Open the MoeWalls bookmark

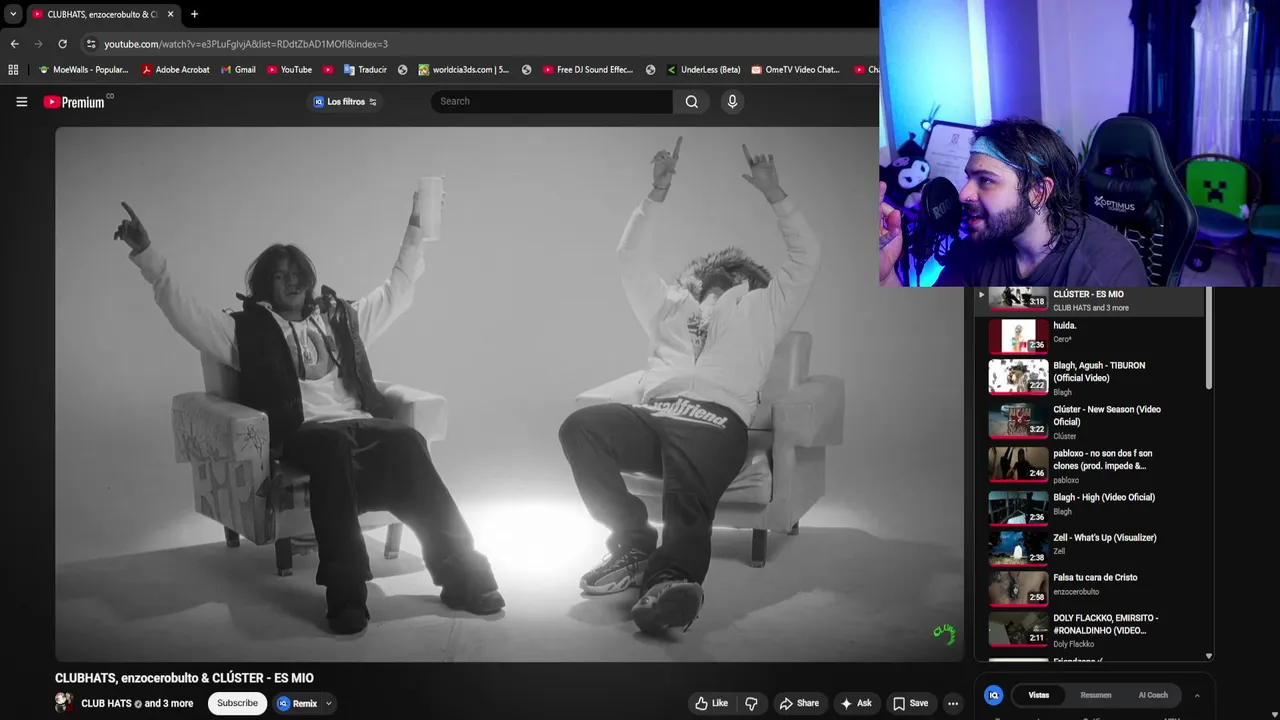[x=83, y=70]
